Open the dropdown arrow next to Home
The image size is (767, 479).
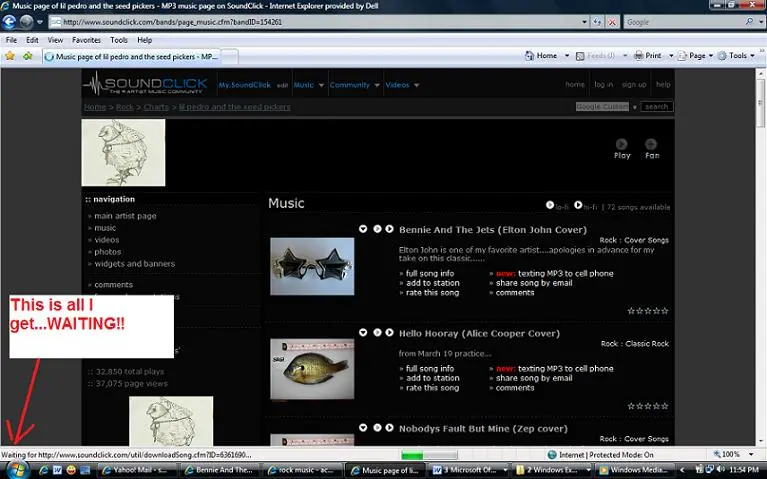coord(567,56)
